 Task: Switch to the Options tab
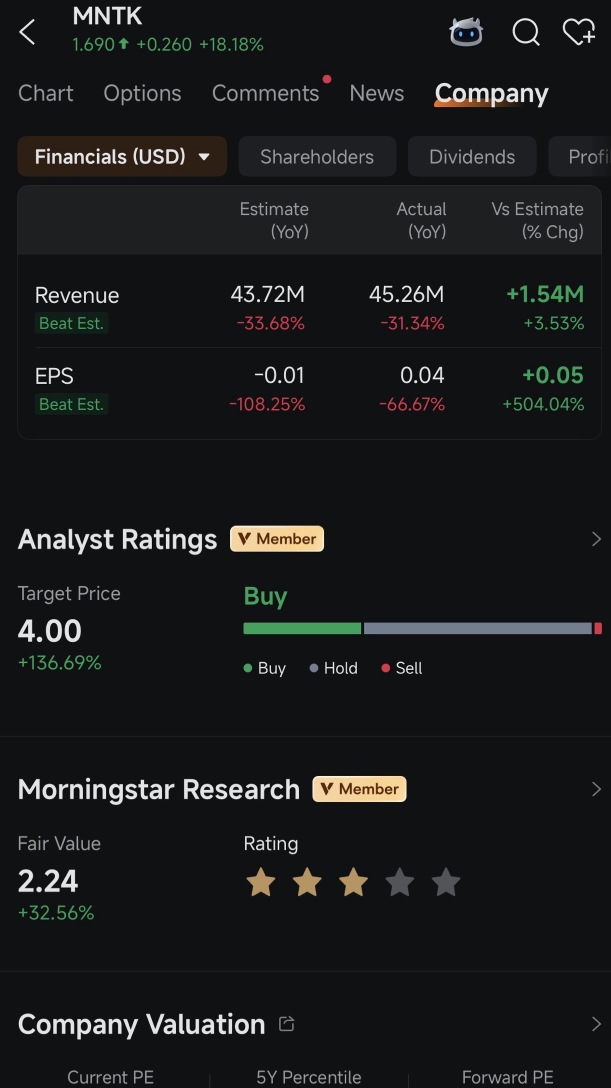pos(142,93)
